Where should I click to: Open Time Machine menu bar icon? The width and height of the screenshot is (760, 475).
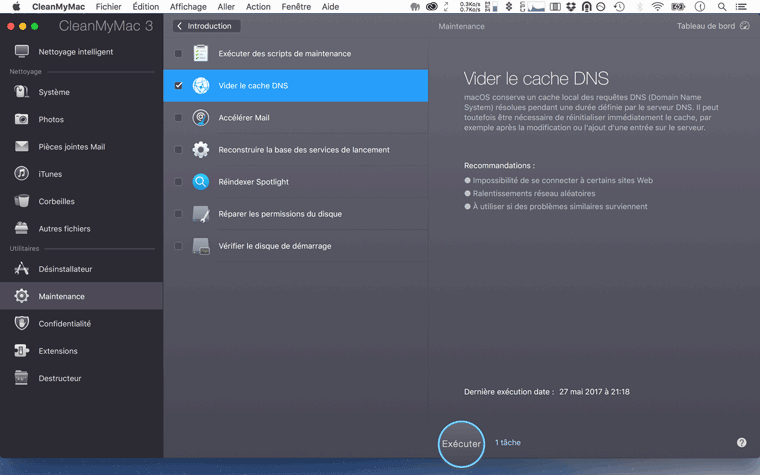click(x=619, y=7)
